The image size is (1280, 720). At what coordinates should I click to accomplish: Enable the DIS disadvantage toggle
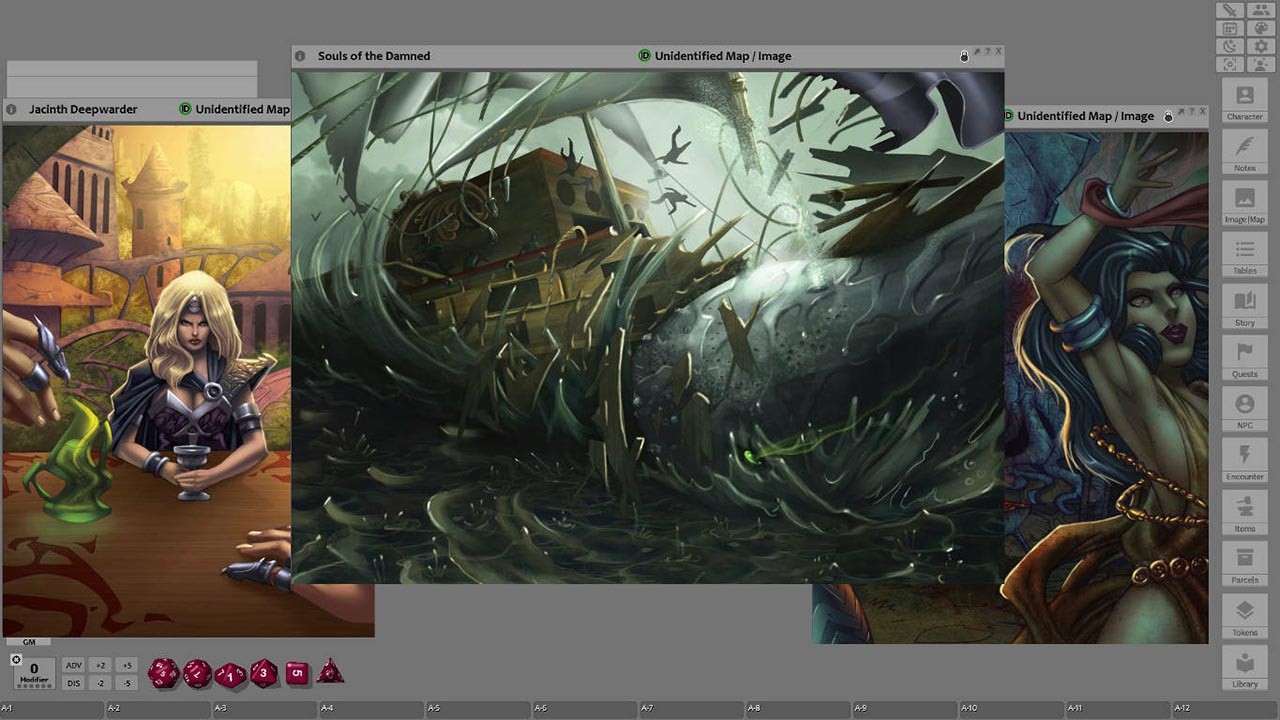tap(73, 682)
